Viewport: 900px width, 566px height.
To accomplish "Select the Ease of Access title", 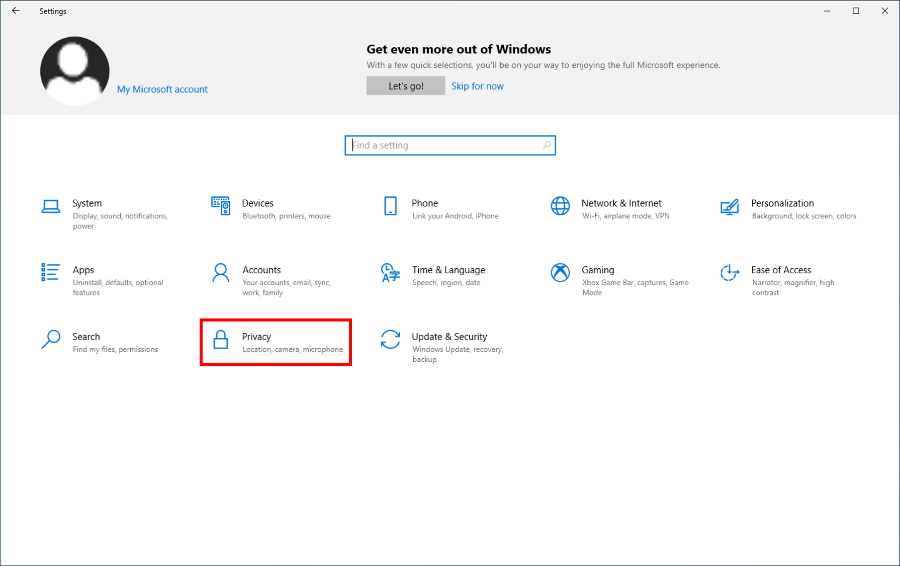I will tap(781, 270).
